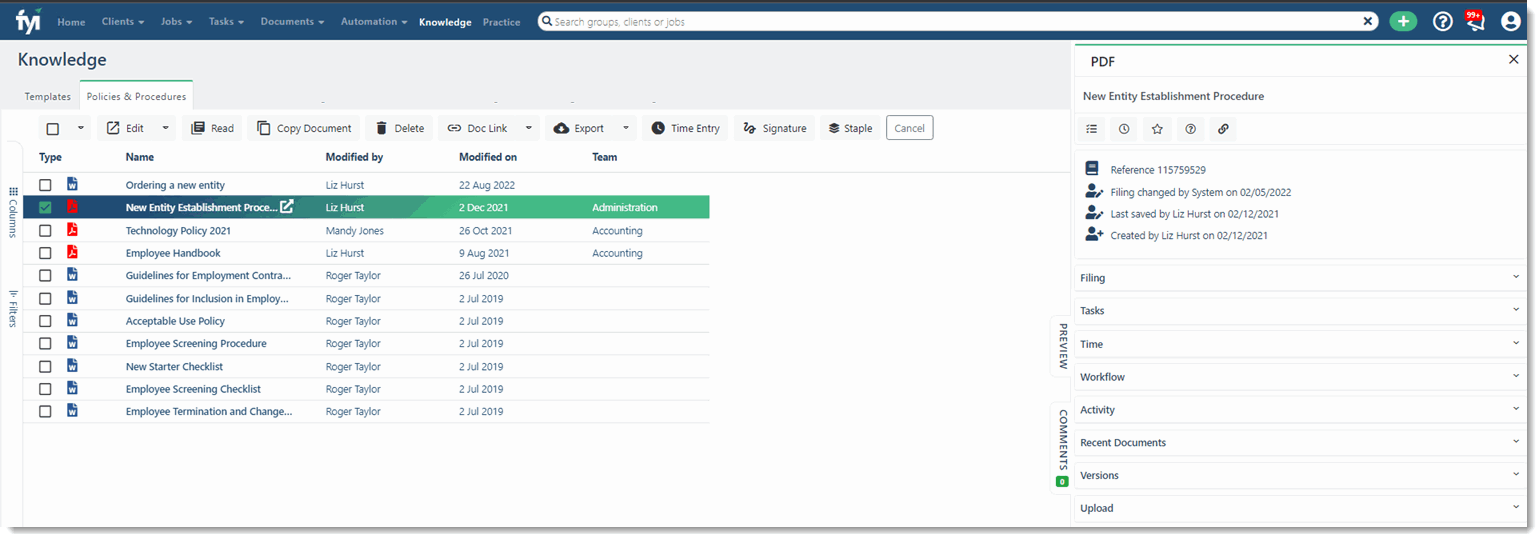Expand the Activity section
1536x534 pixels.
1298,410
